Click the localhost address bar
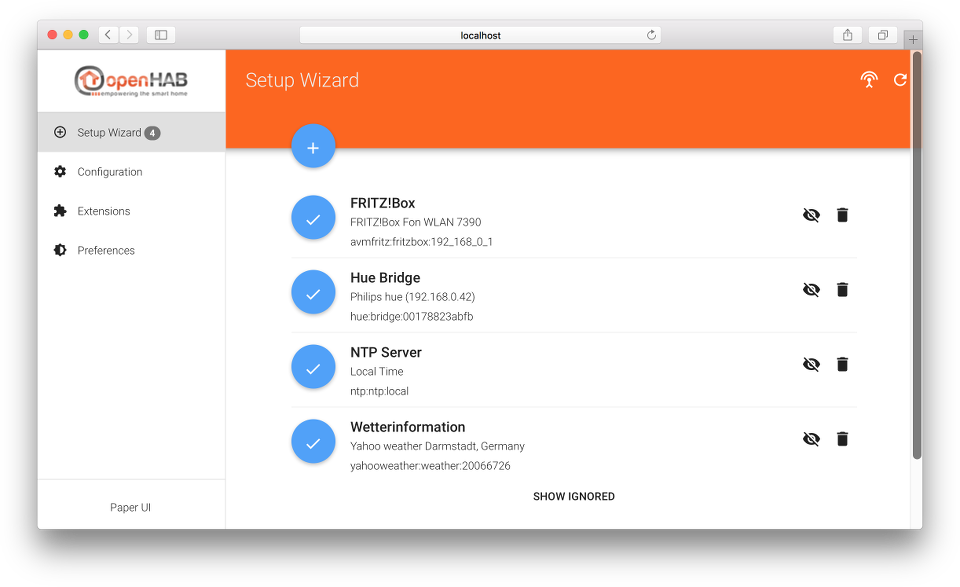 [480, 36]
